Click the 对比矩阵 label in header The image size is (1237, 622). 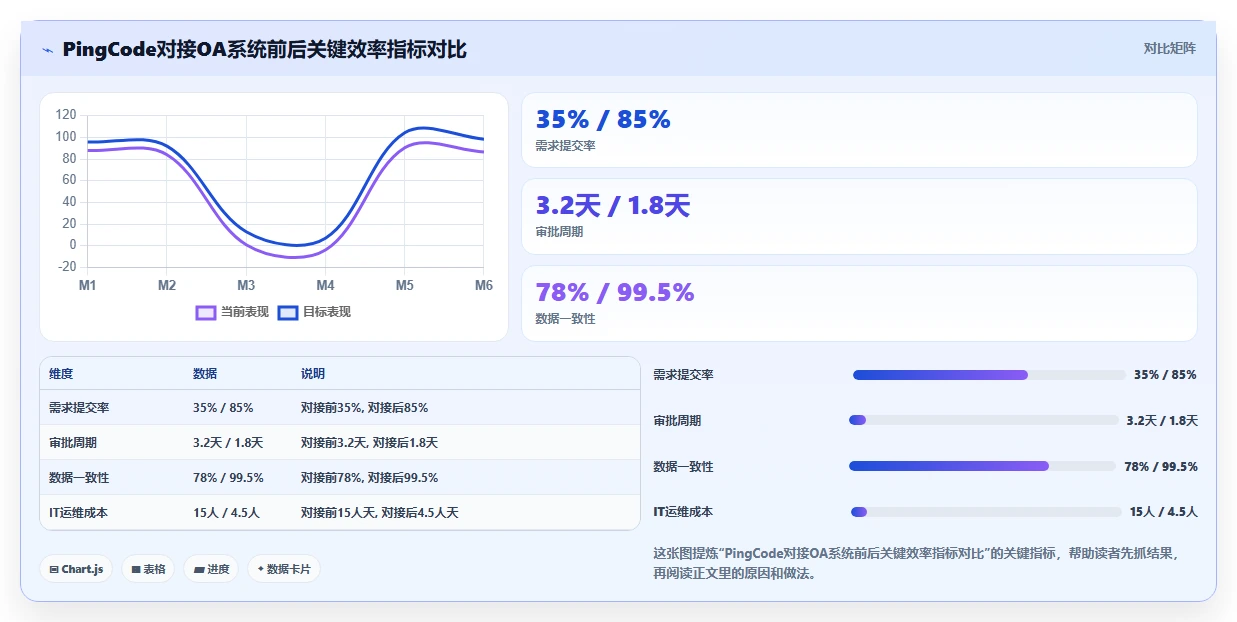tap(1170, 48)
